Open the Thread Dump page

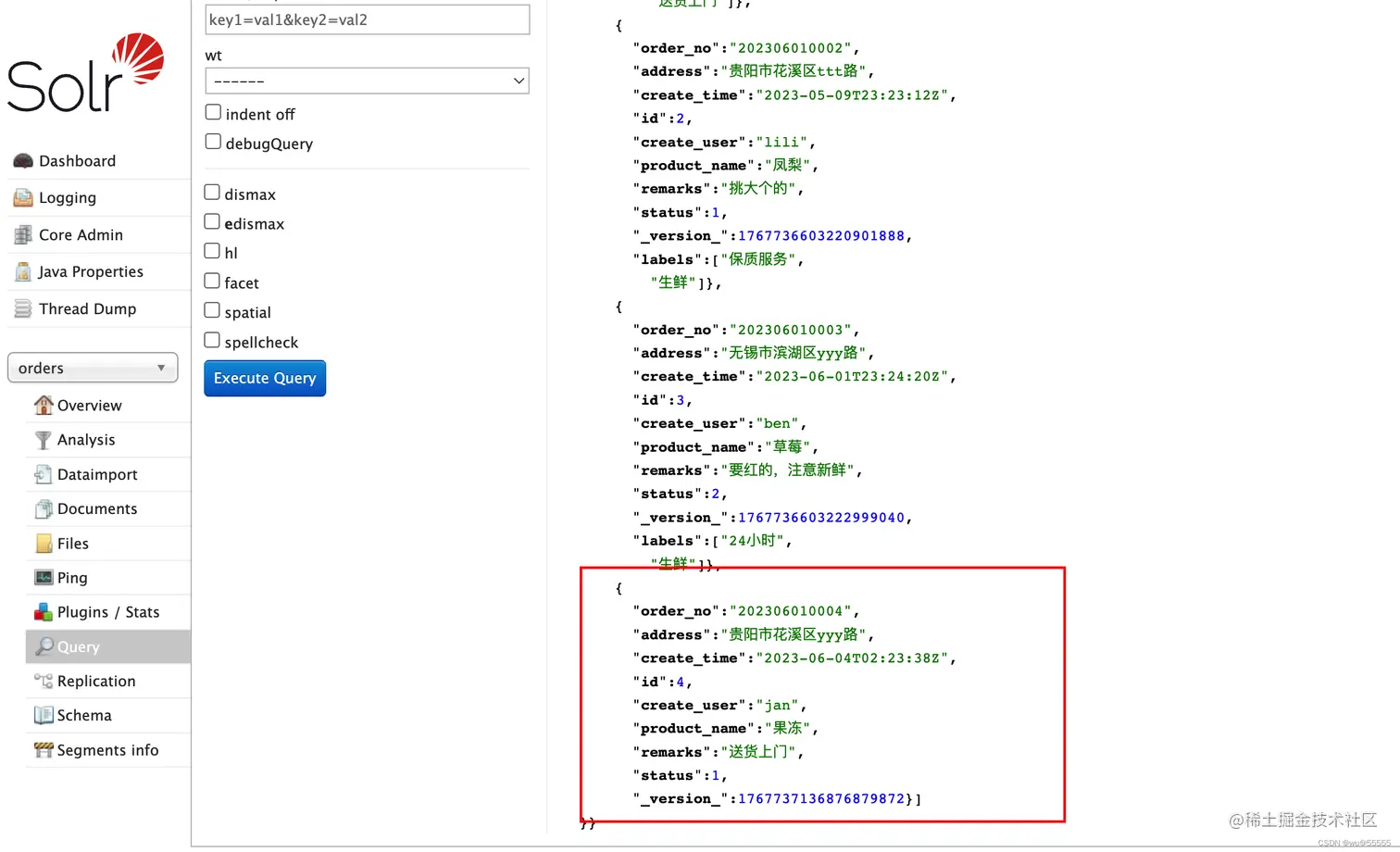click(87, 309)
